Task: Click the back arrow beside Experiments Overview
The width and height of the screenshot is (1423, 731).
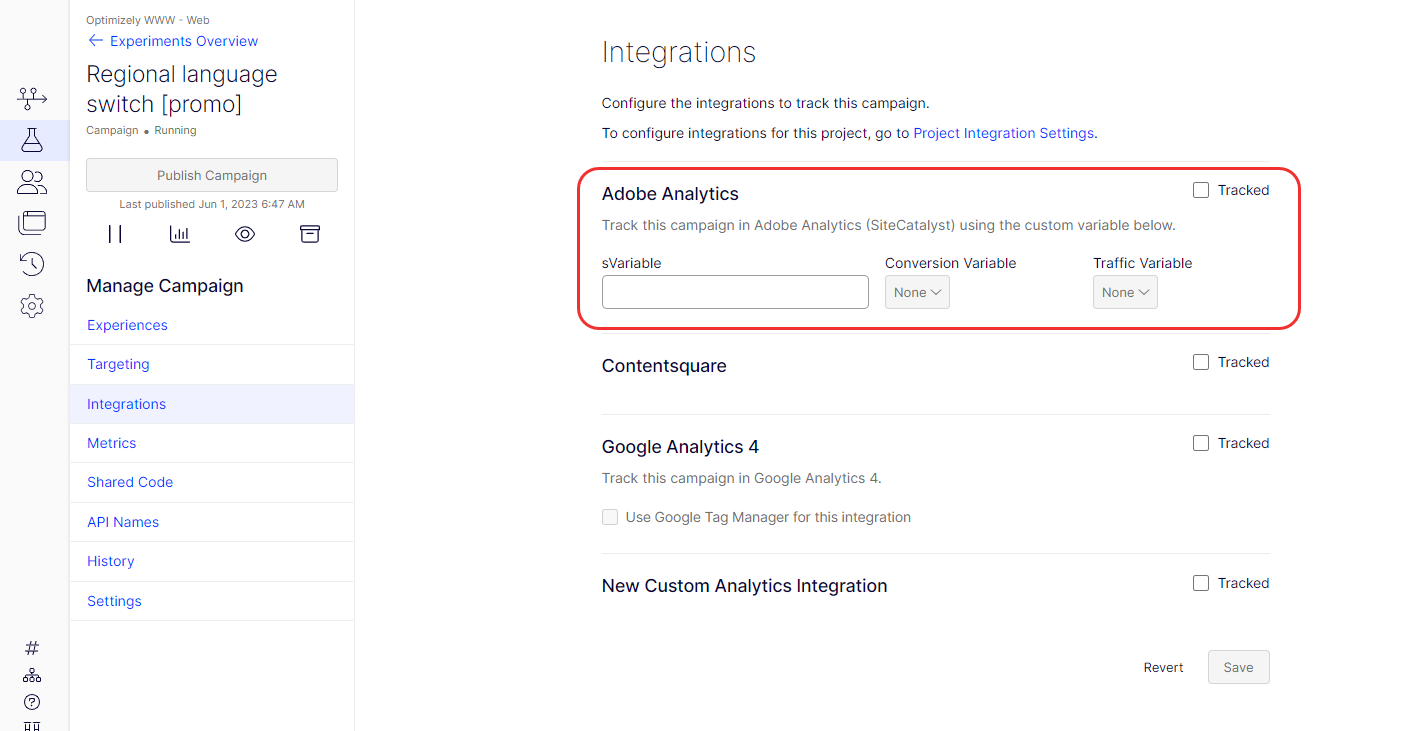Action: click(x=96, y=41)
